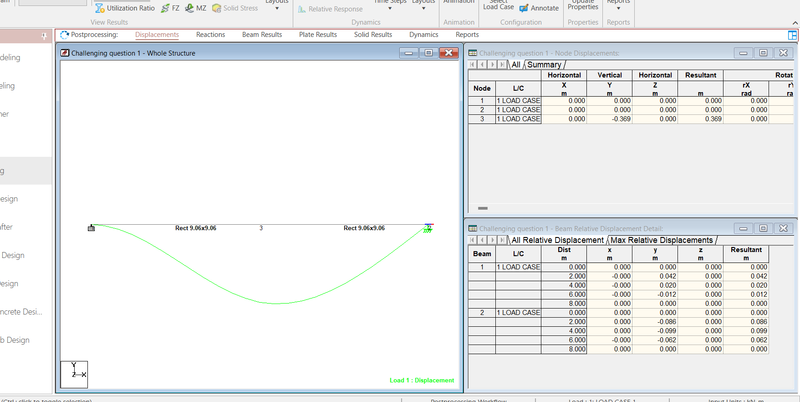Go to next tab in Beam Relative Displacement
The image size is (800, 402).
492,240
